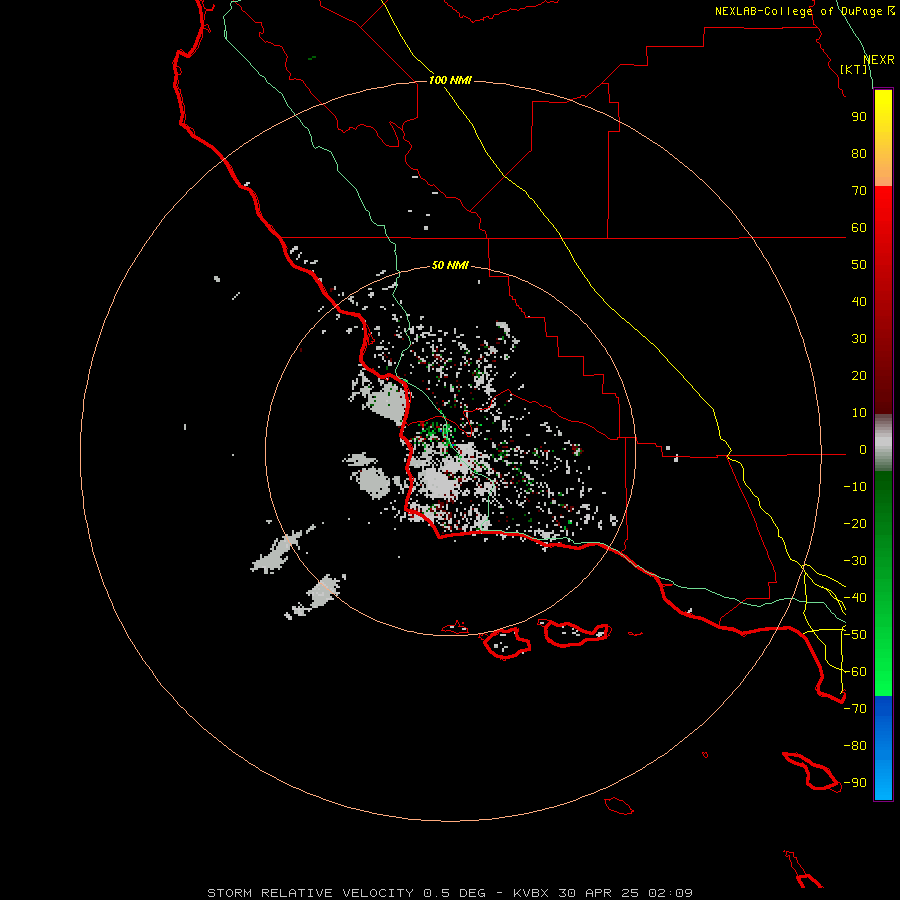Click the -50 value on the velocity scale
Image resolution: width=900 pixels, height=900 pixels.
click(x=855, y=635)
